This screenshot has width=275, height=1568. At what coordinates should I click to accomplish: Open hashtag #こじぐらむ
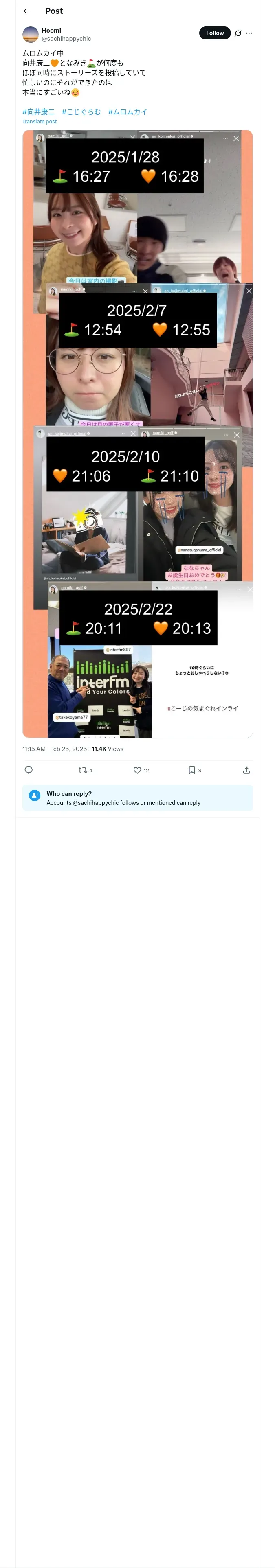(x=81, y=112)
